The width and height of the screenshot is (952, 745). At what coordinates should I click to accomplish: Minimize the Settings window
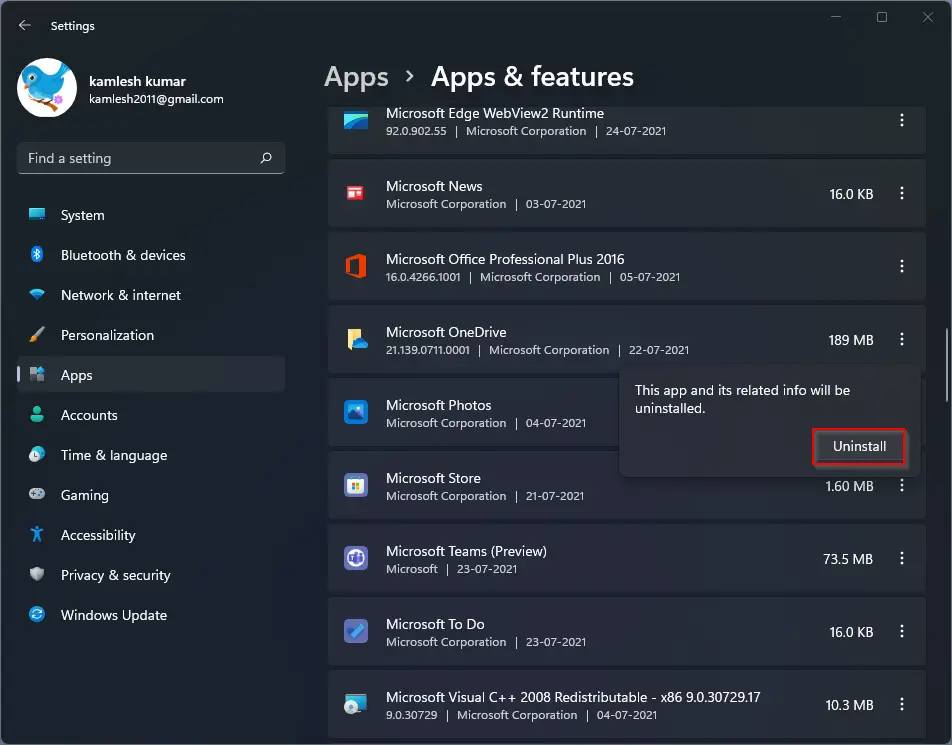[836, 17]
